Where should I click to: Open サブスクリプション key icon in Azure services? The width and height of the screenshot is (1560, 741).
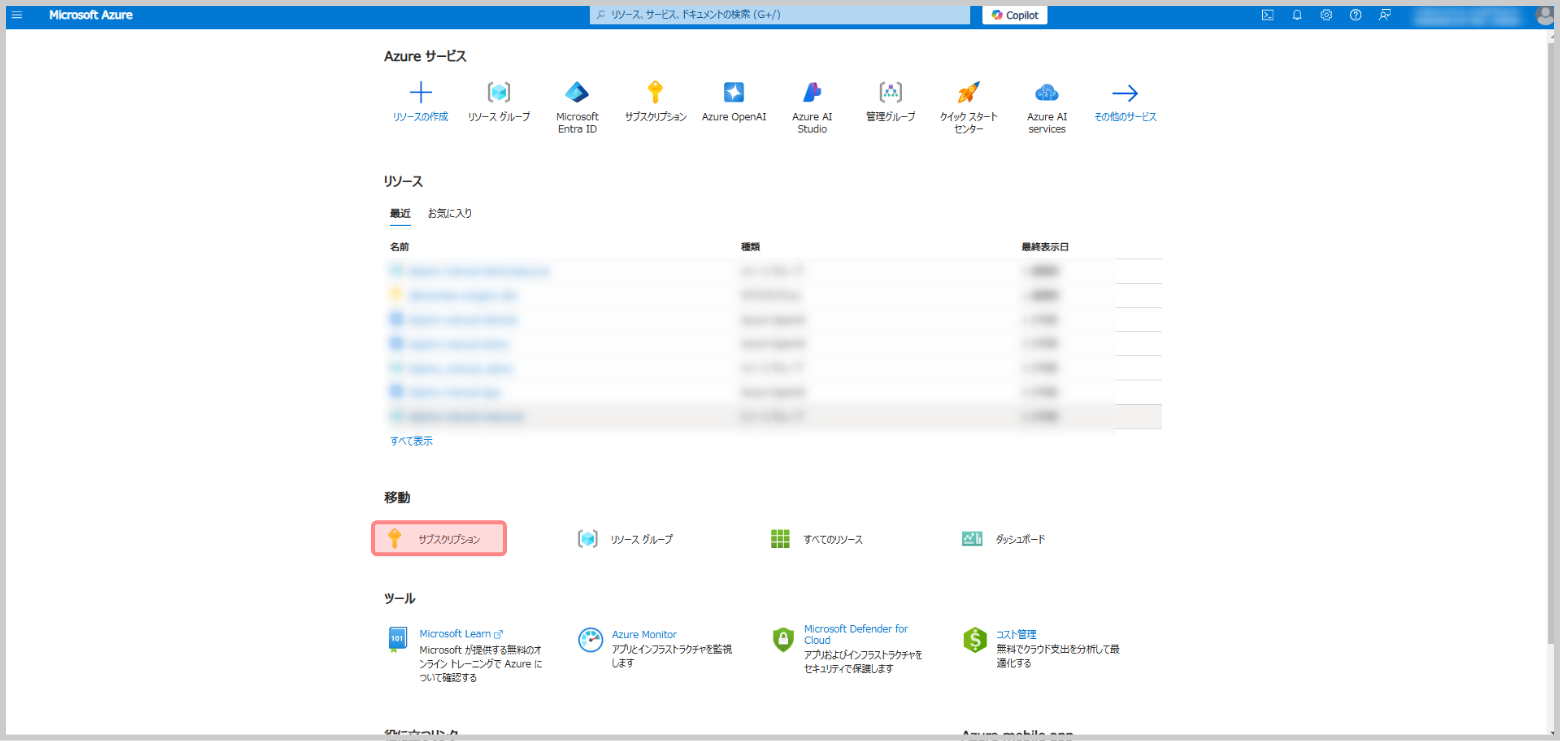click(x=655, y=93)
